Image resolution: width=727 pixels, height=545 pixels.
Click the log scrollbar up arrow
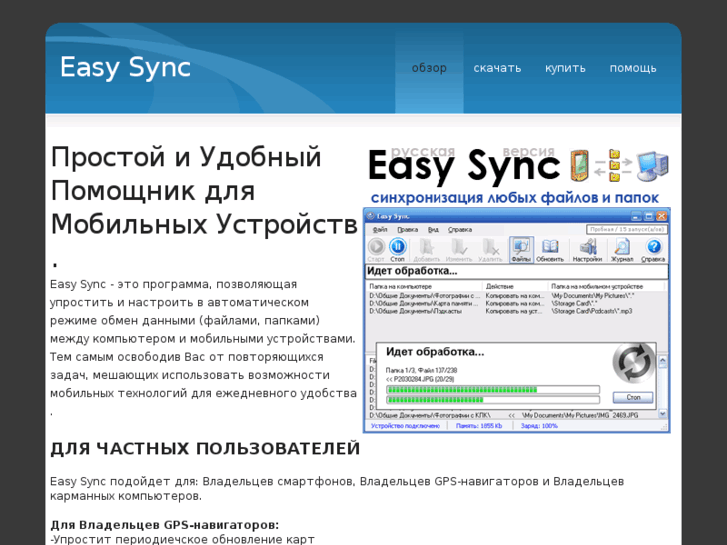pos(663,360)
